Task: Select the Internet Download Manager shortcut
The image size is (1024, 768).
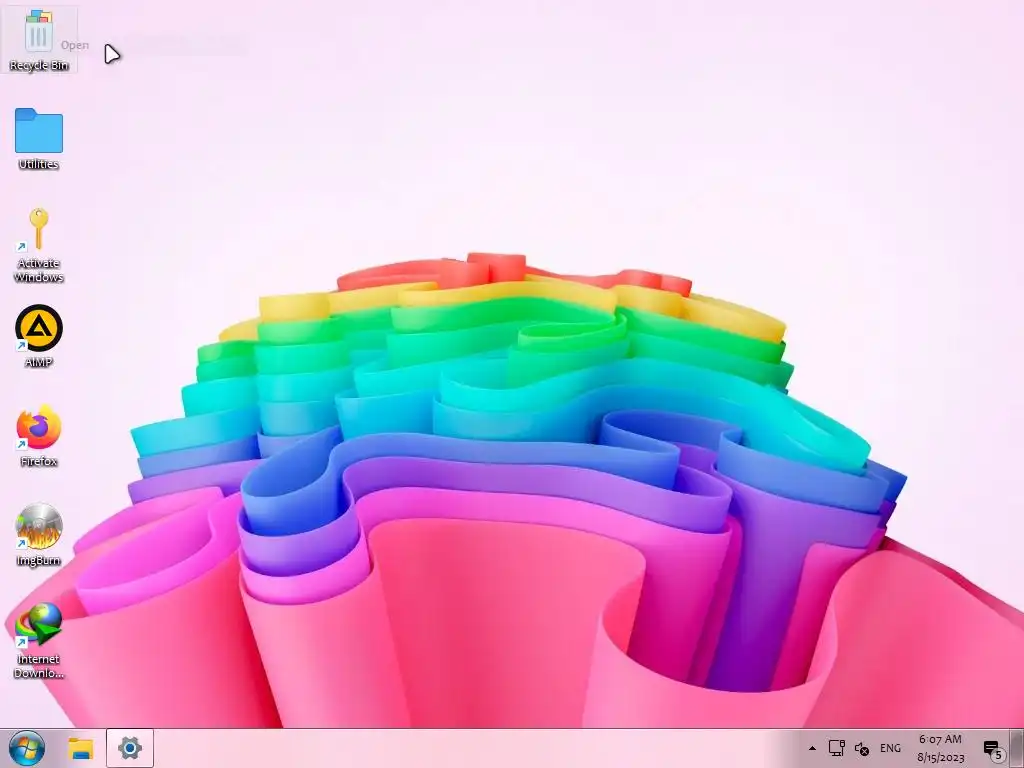Action: (x=39, y=641)
